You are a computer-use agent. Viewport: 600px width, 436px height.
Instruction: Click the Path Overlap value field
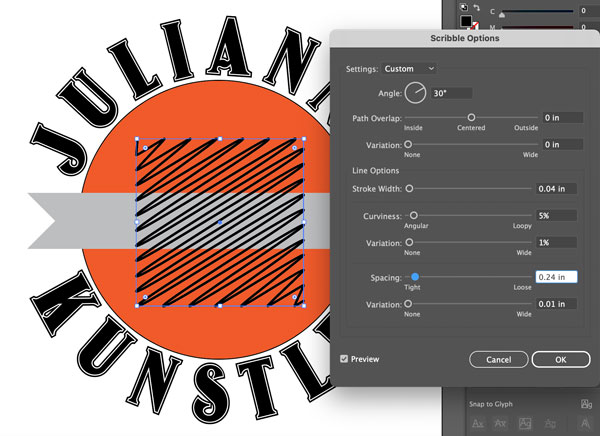563,118
